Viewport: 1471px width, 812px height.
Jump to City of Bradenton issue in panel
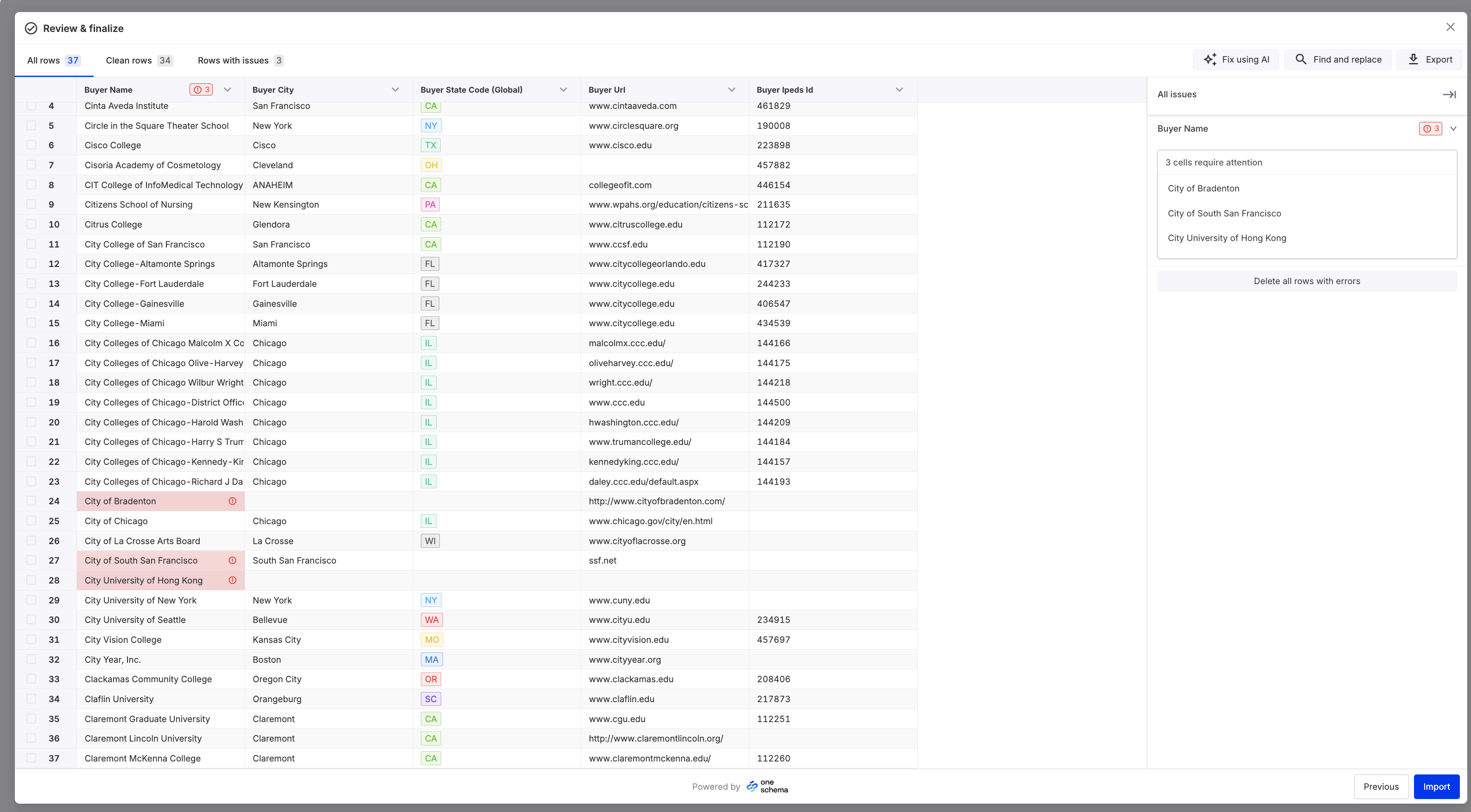pyautogui.click(x=1203, y=189)
